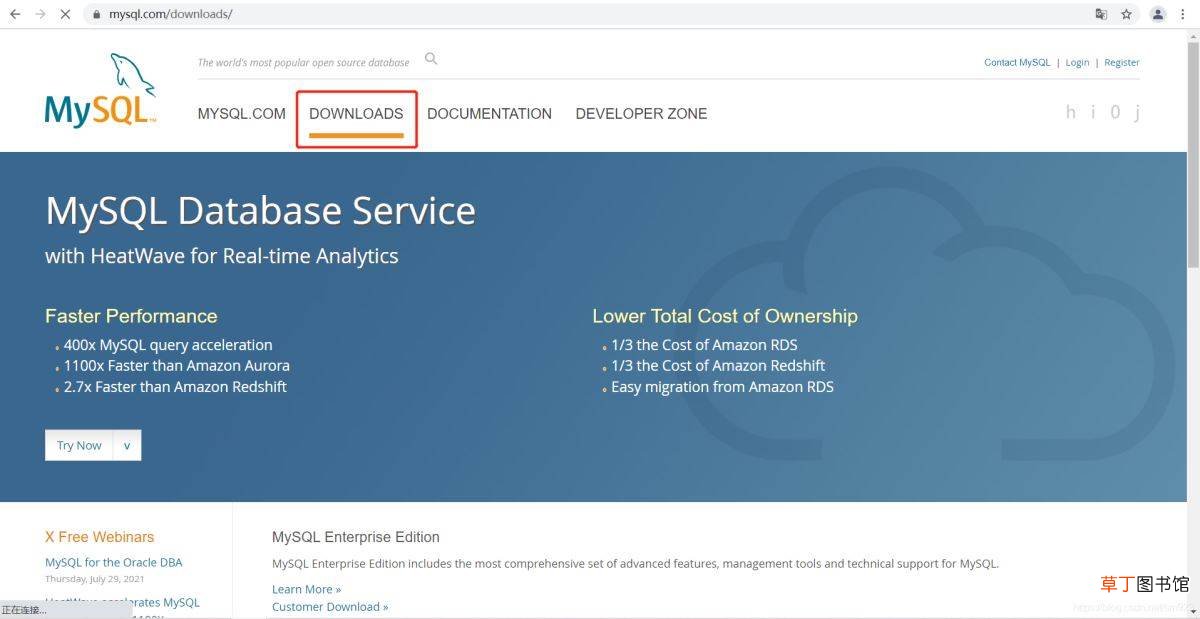Click the 'i' social icon in header
1200x619 pixels.
click(x=1093, y=112)
